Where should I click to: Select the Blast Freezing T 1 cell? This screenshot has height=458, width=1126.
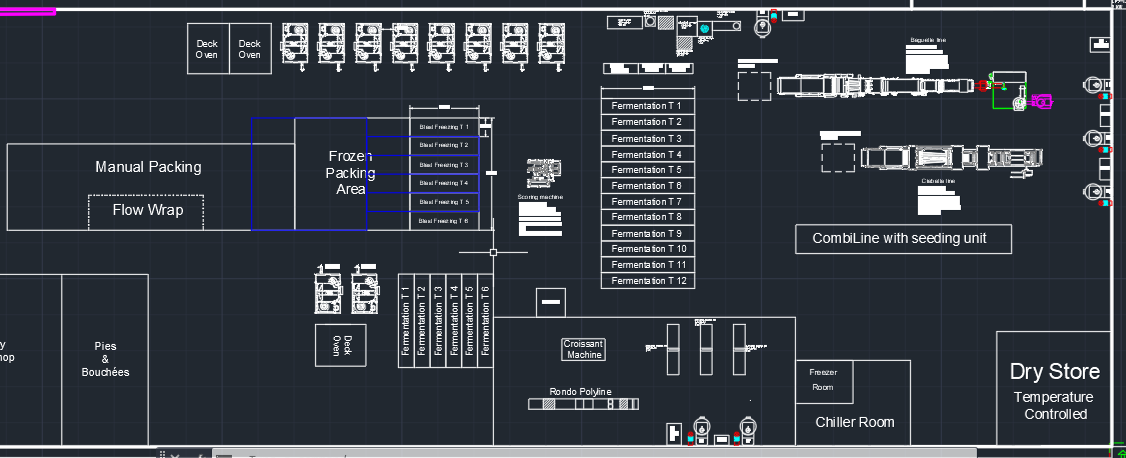(x=444, y=127)
